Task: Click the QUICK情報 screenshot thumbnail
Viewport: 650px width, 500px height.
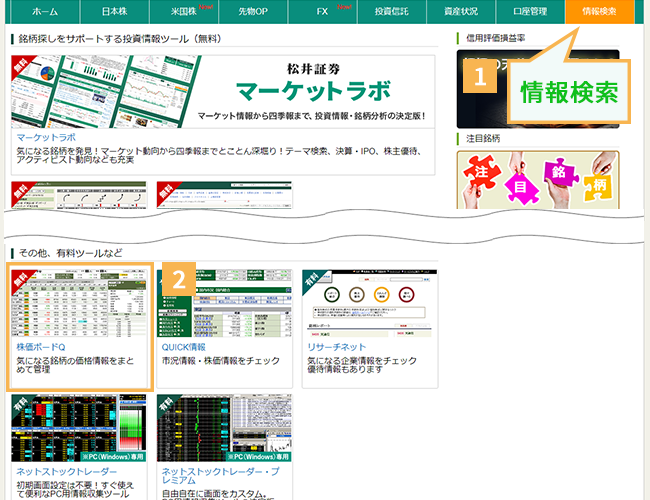Action: point(224,303)
